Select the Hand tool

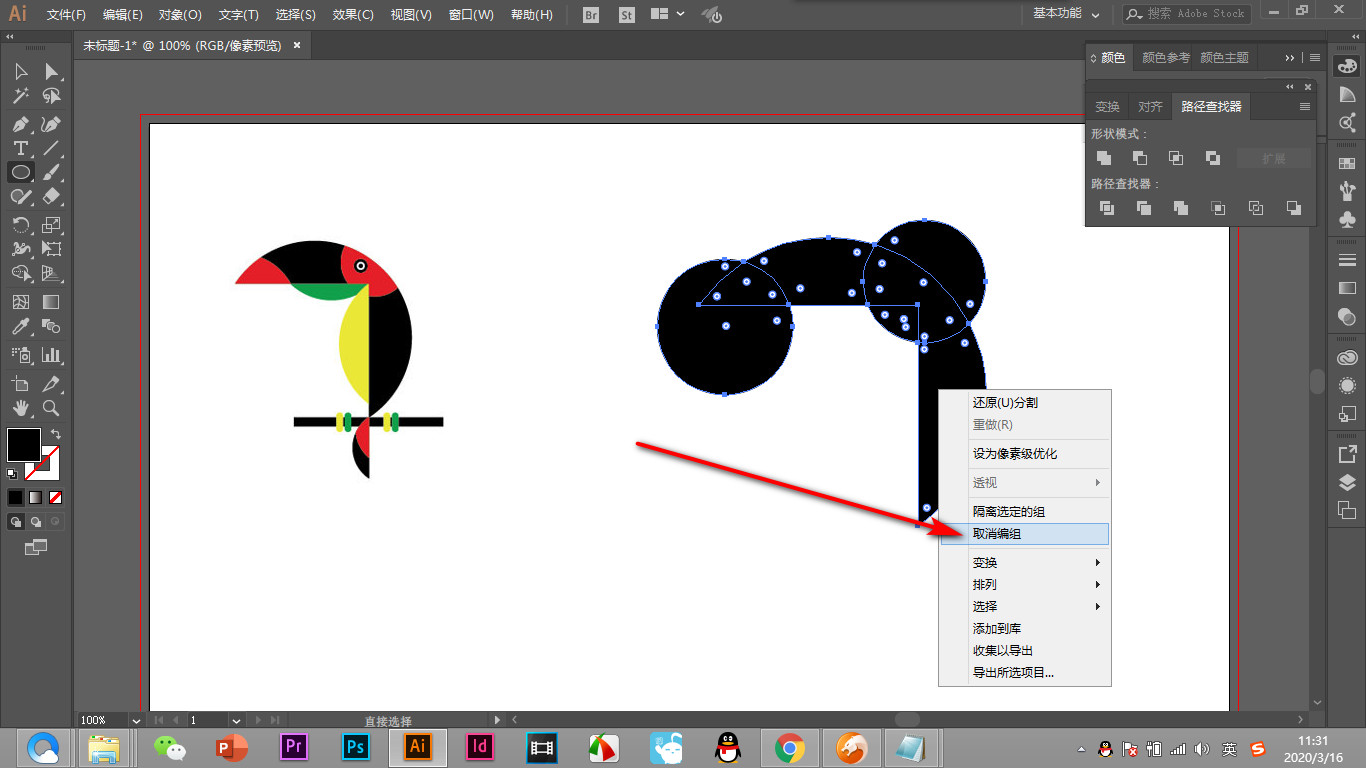(21, 408)
